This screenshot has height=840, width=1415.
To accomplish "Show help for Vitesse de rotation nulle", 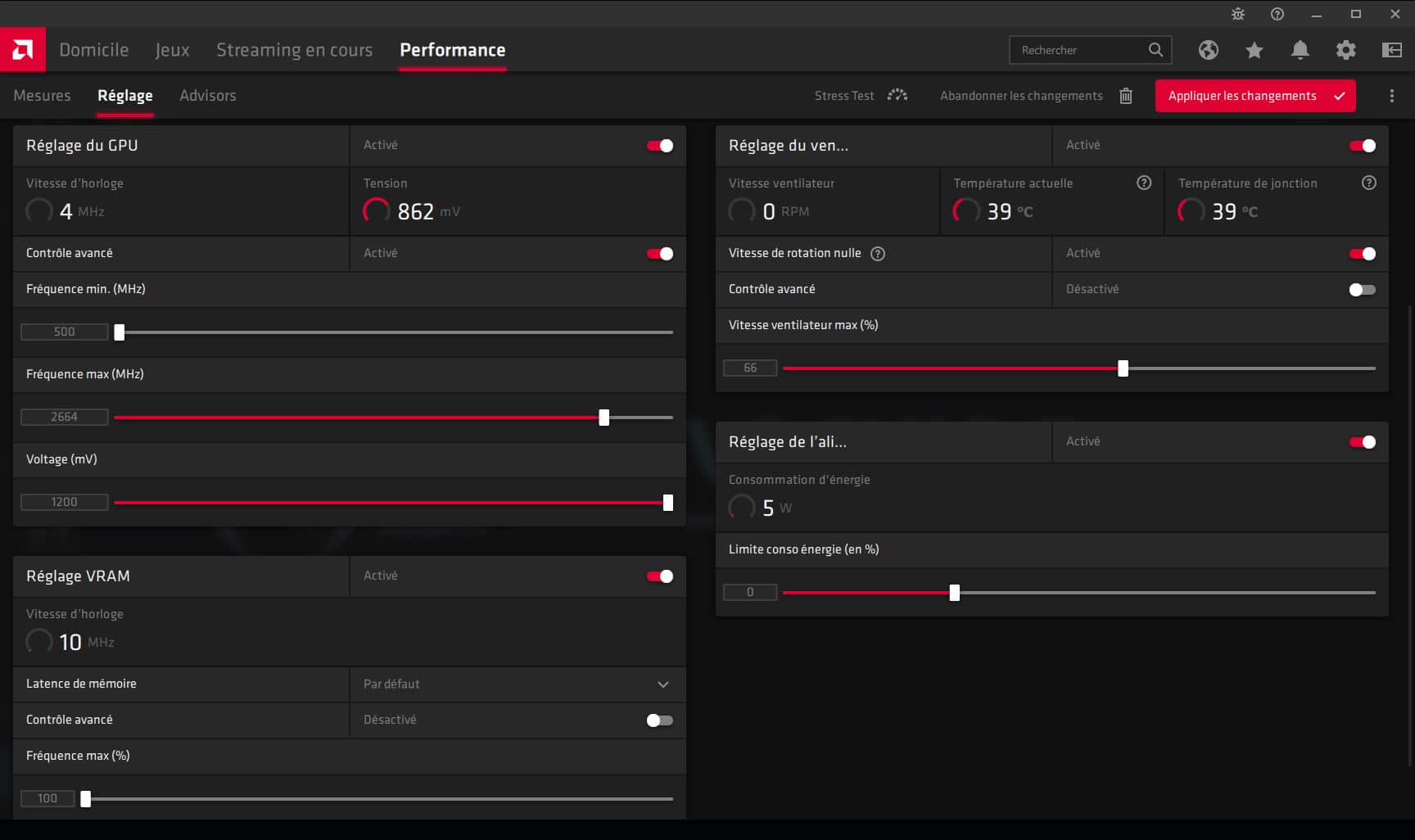I will pyautogui.click(x=878, y=254).
